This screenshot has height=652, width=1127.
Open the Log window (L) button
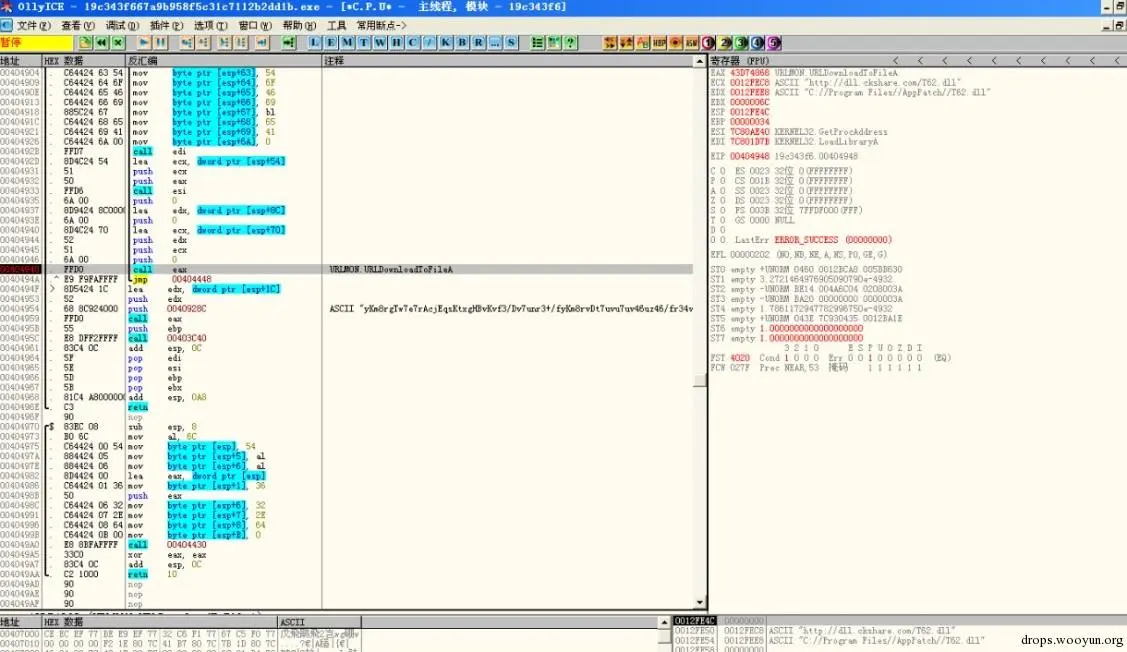[x=314, y=42]
